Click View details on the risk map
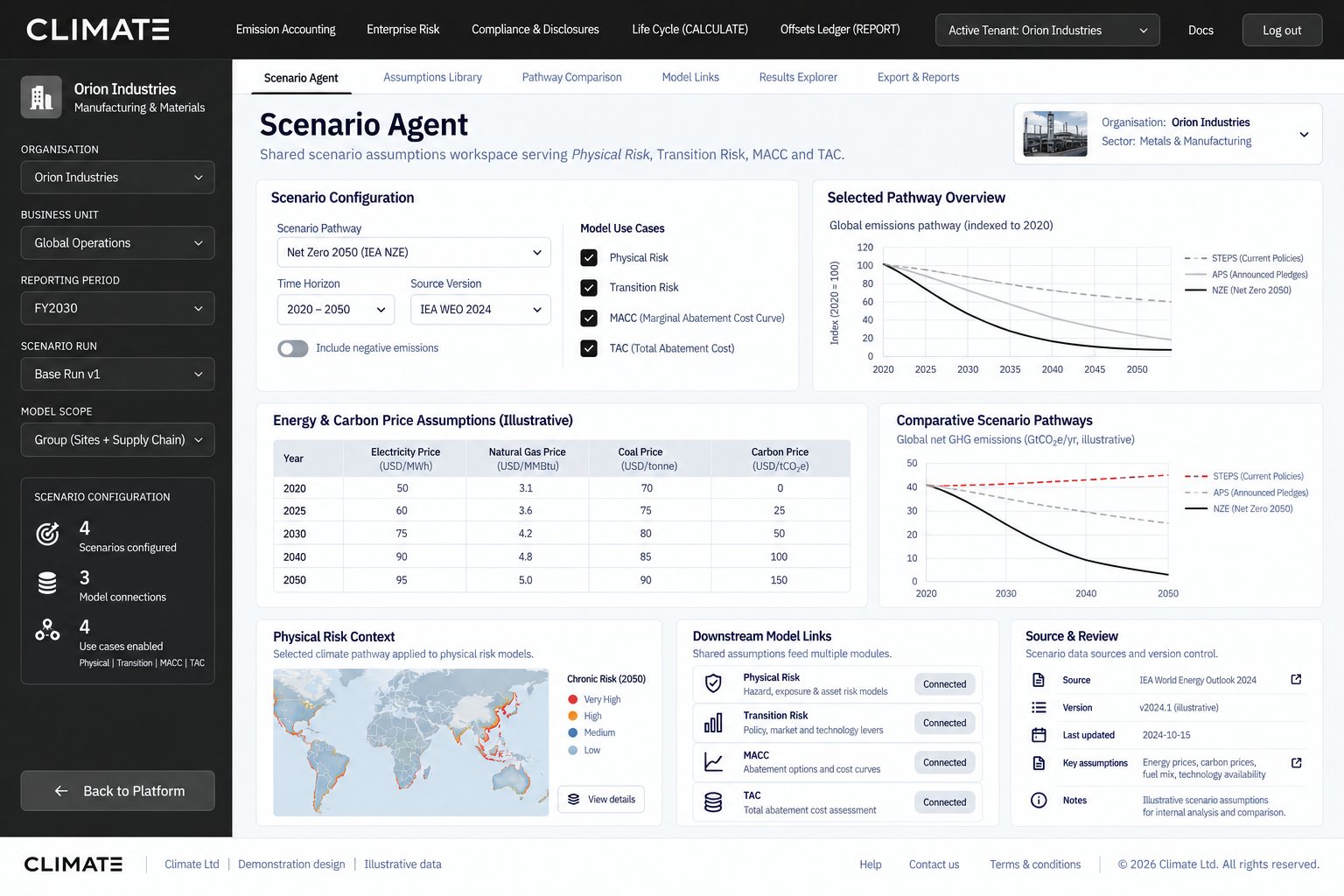 point(601,800)
